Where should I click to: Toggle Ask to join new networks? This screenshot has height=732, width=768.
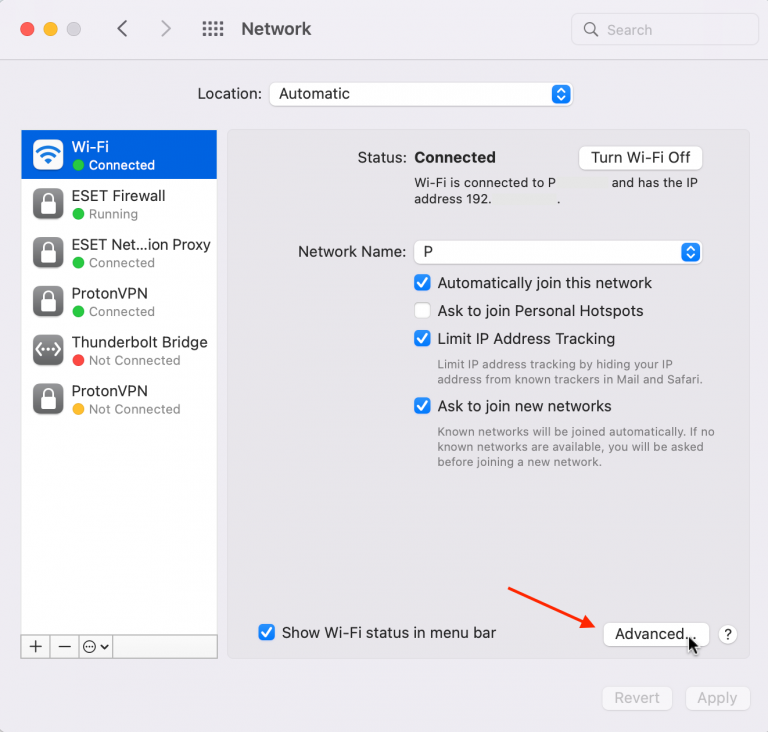422,406
